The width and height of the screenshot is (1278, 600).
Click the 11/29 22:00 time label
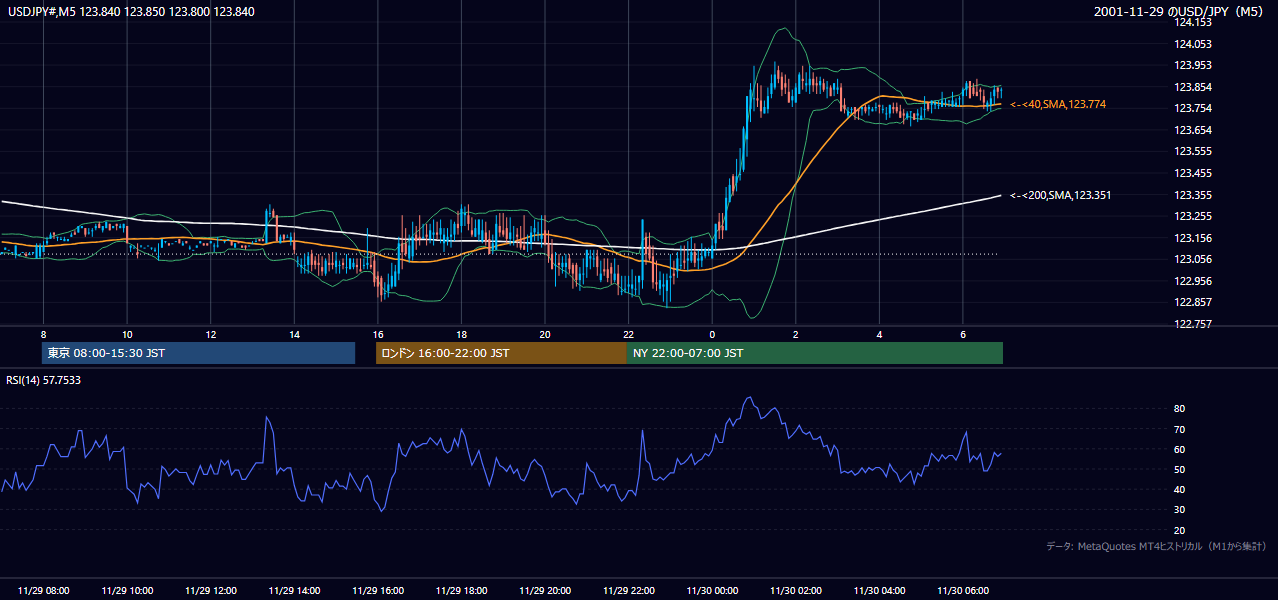coord(629,591)
